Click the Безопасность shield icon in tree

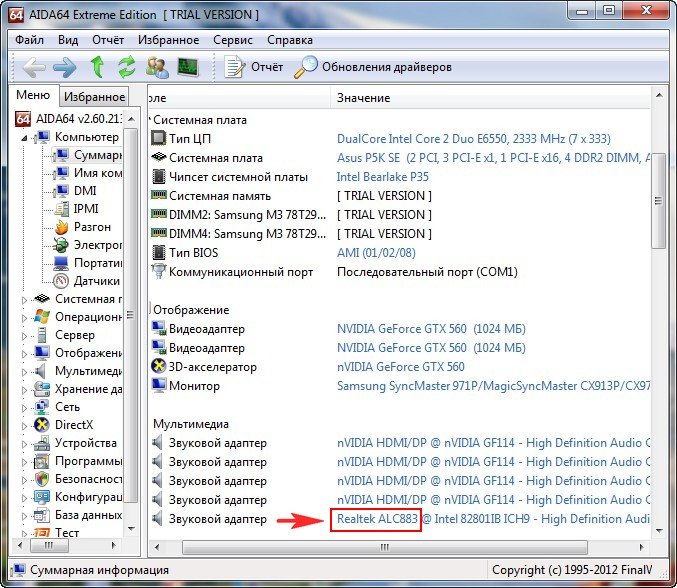[x=41, y=479]
